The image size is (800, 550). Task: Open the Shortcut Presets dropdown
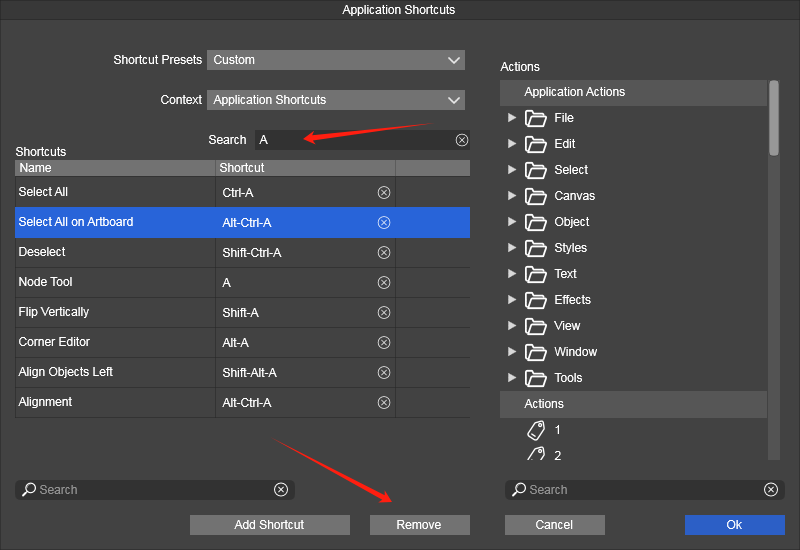coord(336,60)
